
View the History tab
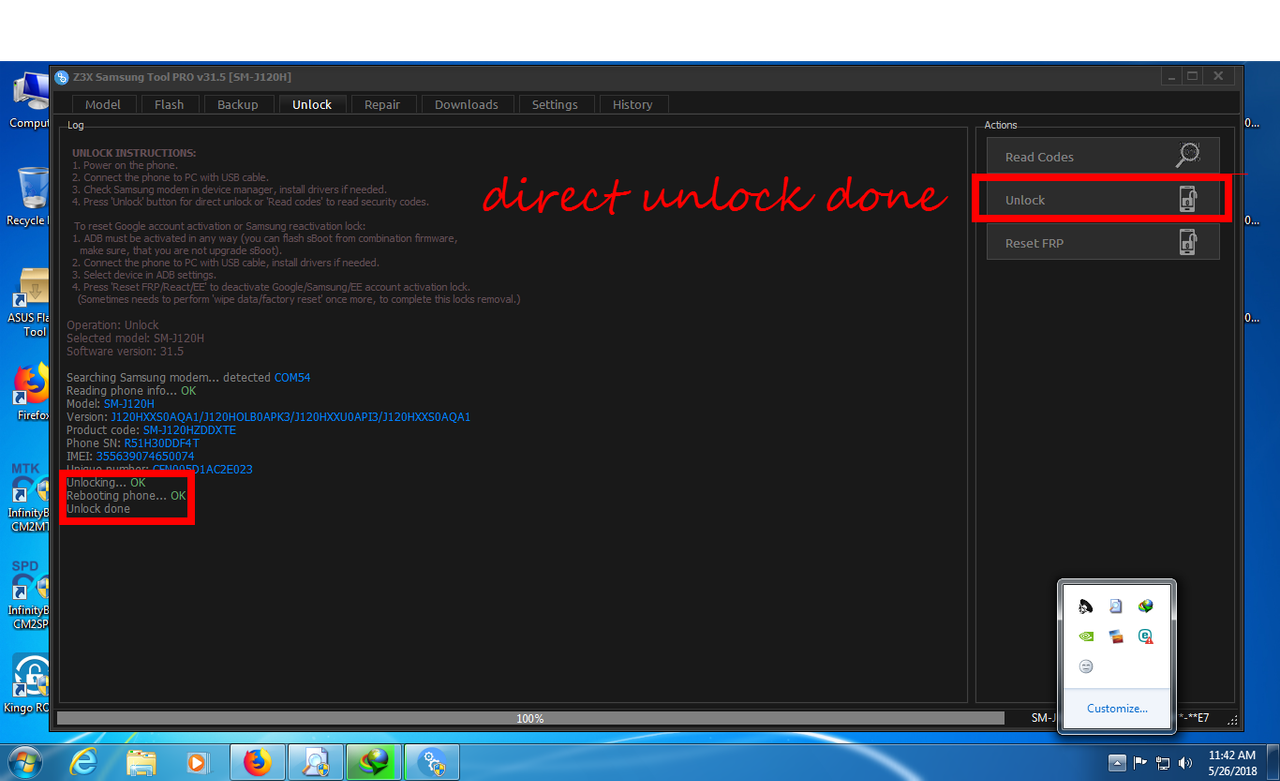point(633,104)
